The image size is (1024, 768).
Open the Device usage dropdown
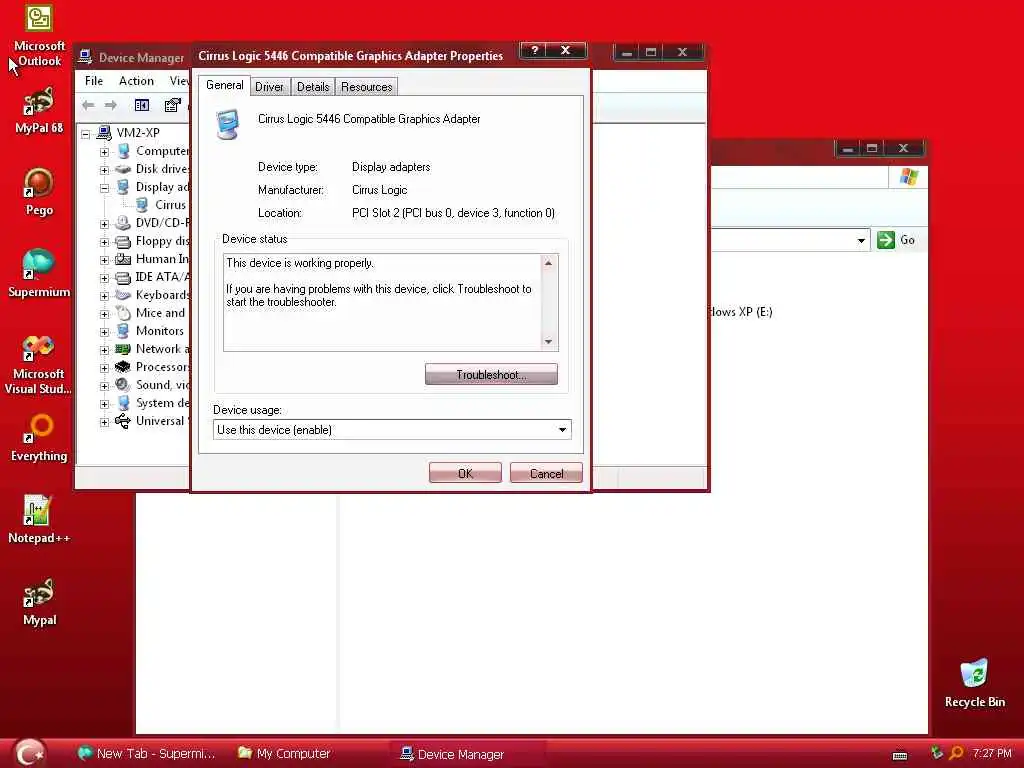tap(562, 430)
